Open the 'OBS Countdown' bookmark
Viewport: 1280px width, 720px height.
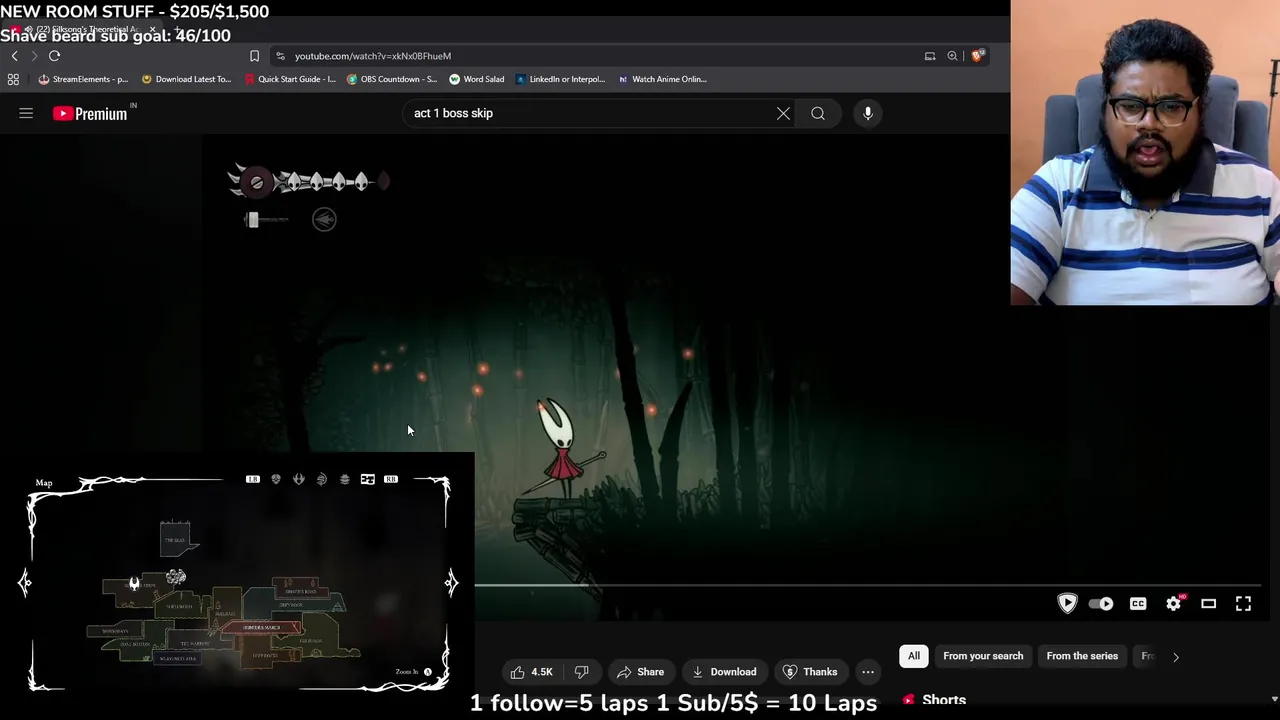[392, 79]
